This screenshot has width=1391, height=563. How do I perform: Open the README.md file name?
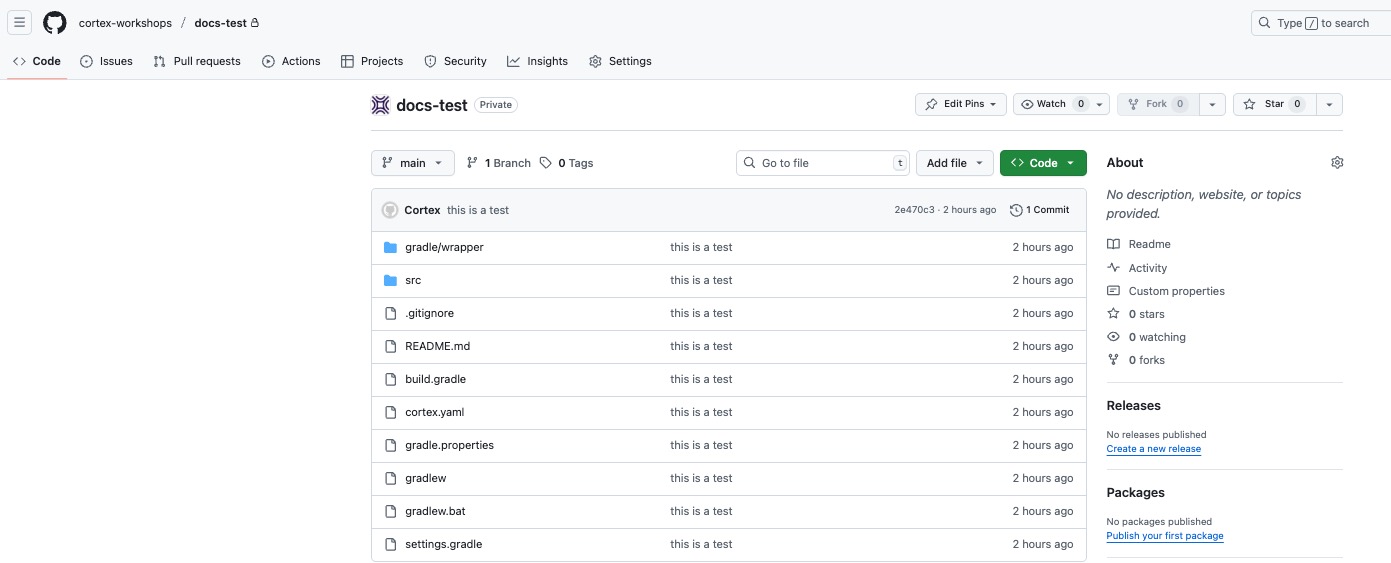(x=437, y=346)
